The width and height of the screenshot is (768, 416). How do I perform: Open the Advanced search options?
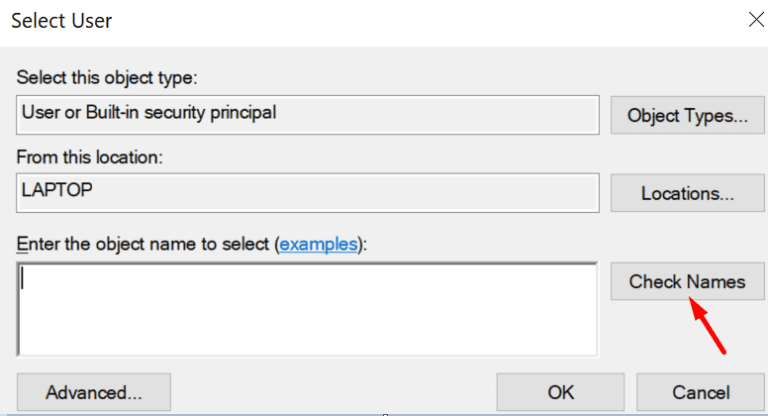pyautogui.click(x=94, y=392)
